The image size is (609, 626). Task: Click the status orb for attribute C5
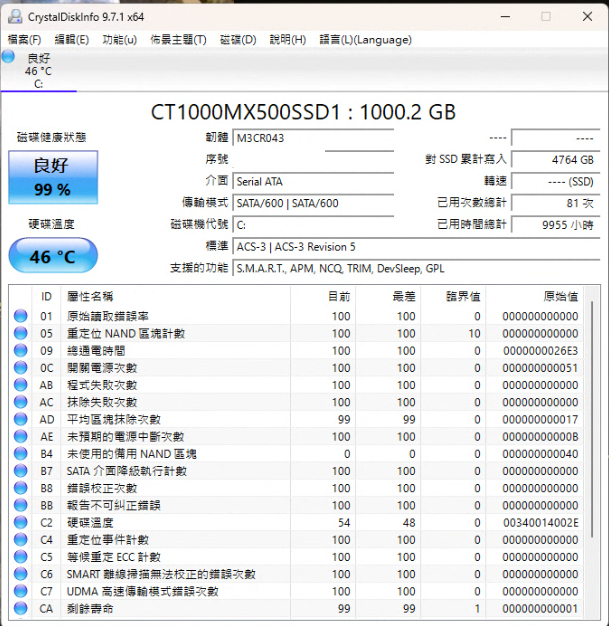click(20, 557)
